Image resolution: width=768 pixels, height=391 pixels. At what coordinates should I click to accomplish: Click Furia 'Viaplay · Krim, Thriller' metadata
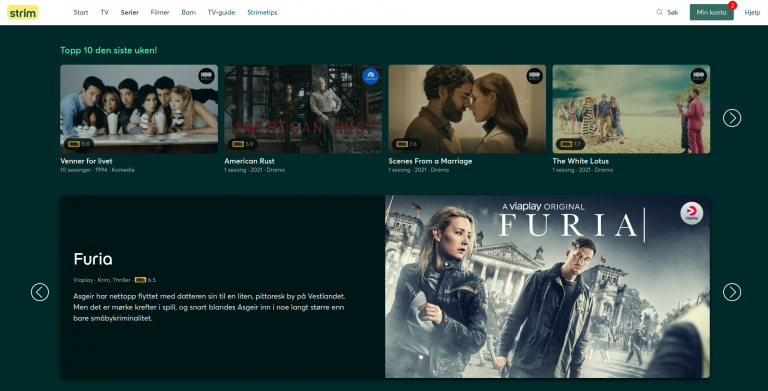coord(102,280)
